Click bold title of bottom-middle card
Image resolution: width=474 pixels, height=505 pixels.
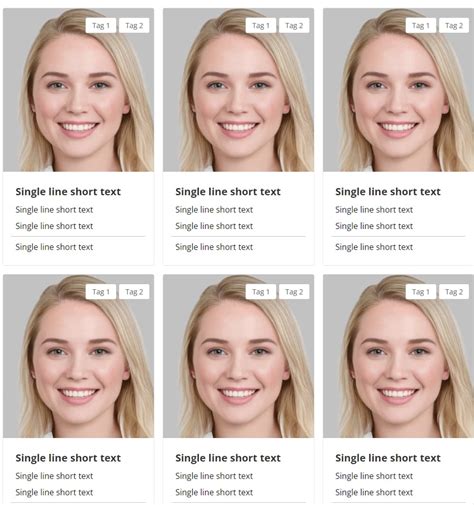click(228, 458)
